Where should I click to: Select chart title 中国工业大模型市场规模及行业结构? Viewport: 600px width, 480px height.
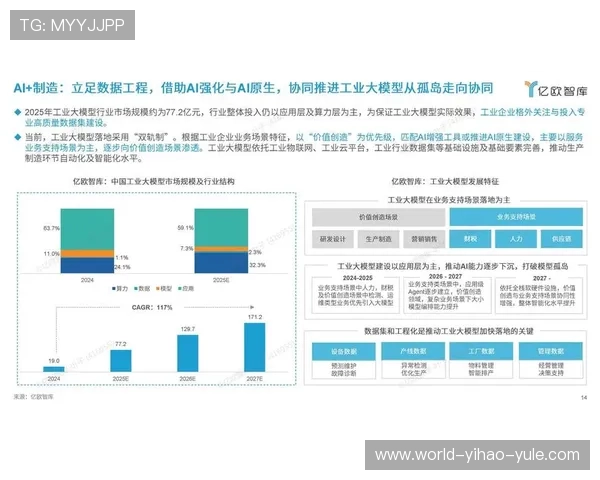point(154,181)
